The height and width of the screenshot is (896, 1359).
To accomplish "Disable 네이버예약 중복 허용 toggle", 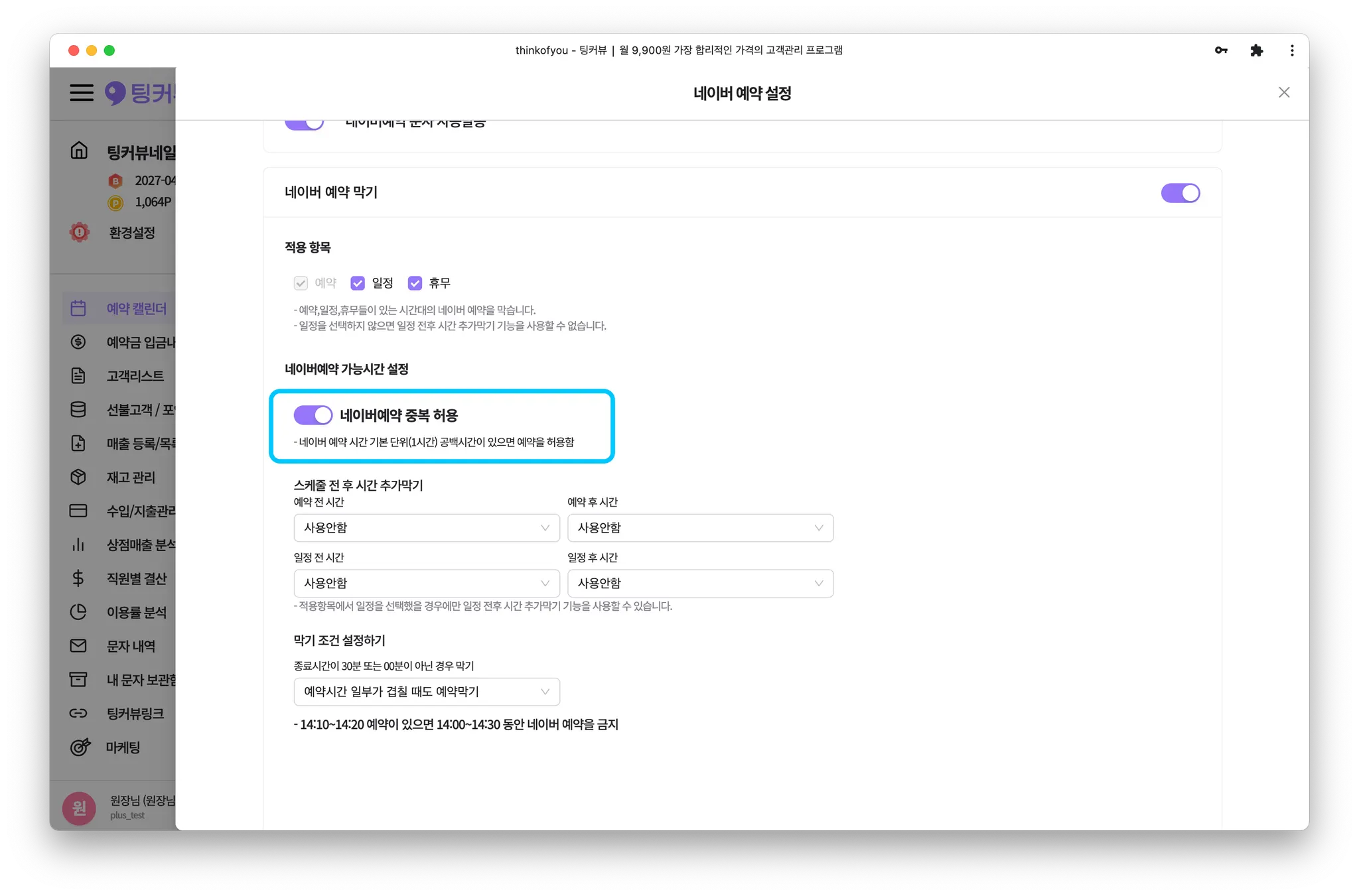I will [313, 415].
